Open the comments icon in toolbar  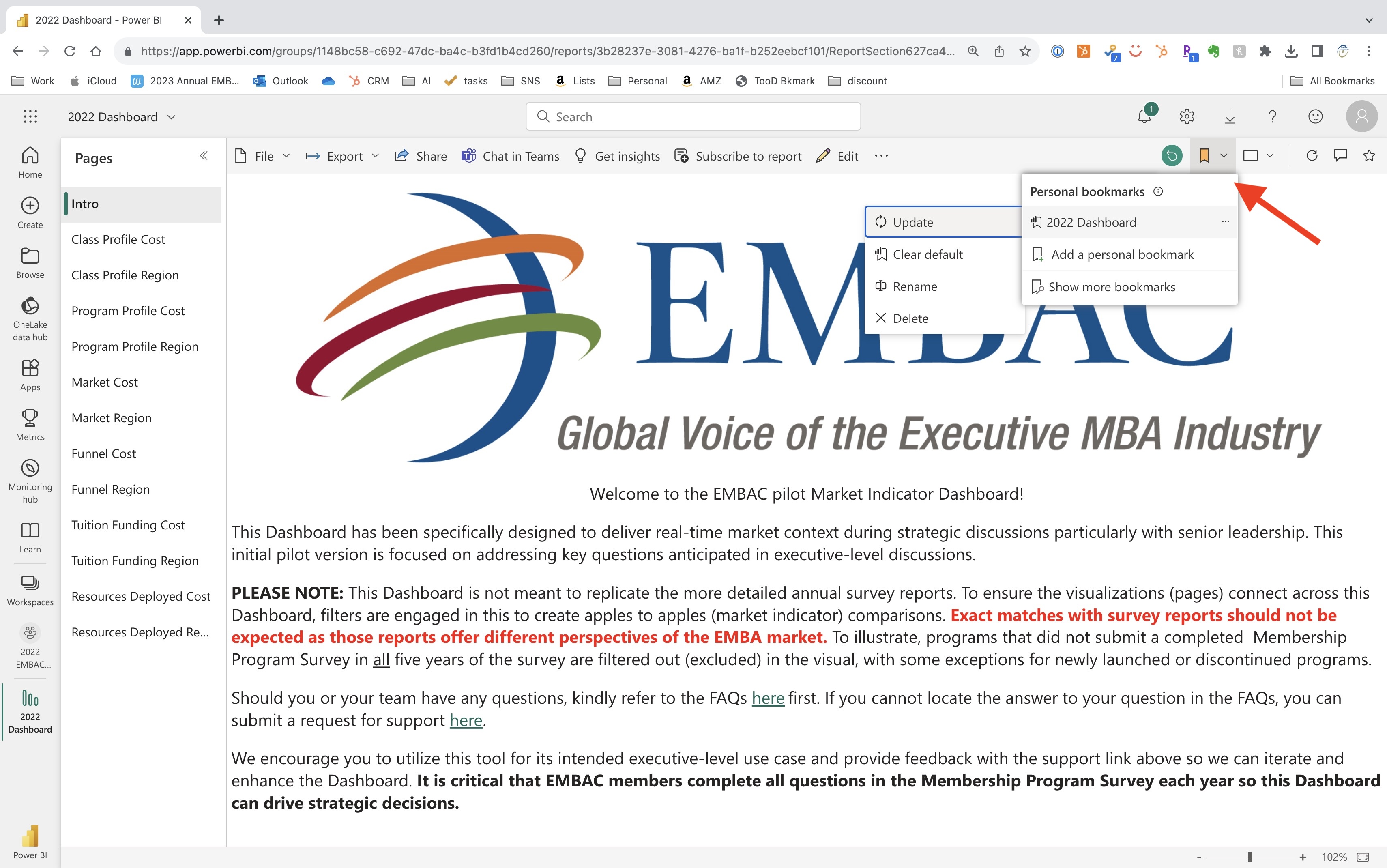(x=1340, y=156)
